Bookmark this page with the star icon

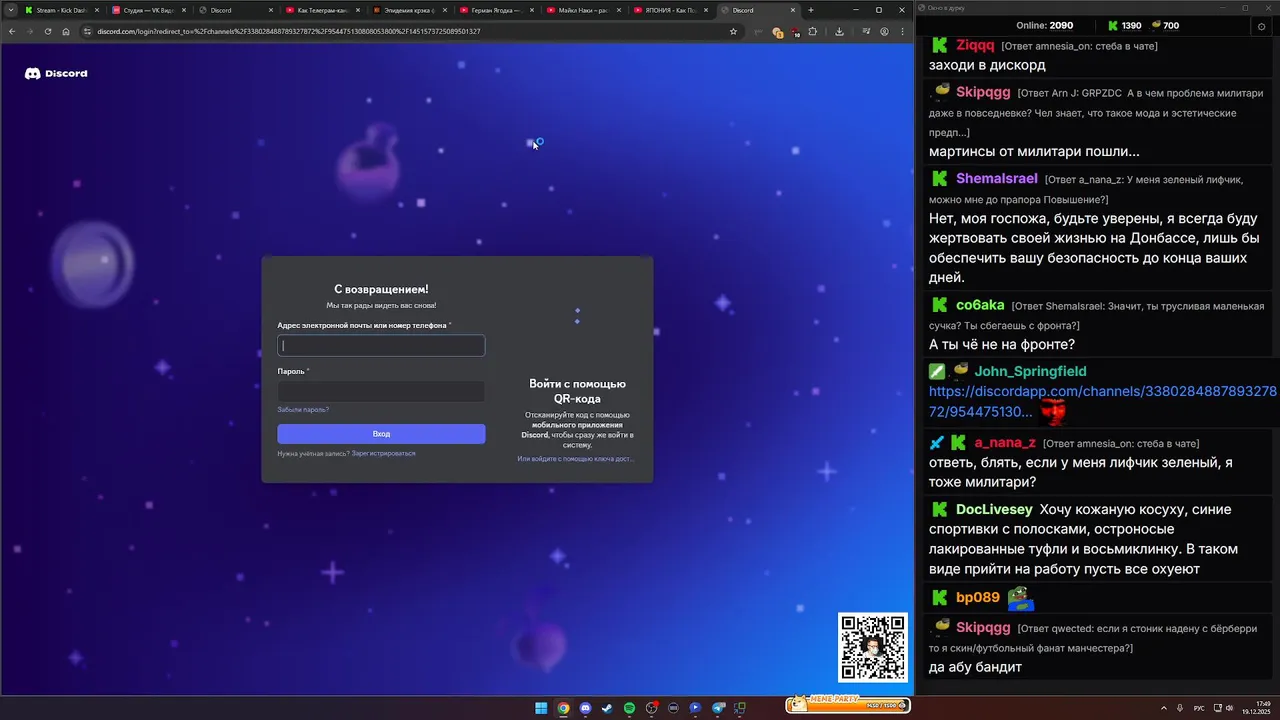[733, 31]
